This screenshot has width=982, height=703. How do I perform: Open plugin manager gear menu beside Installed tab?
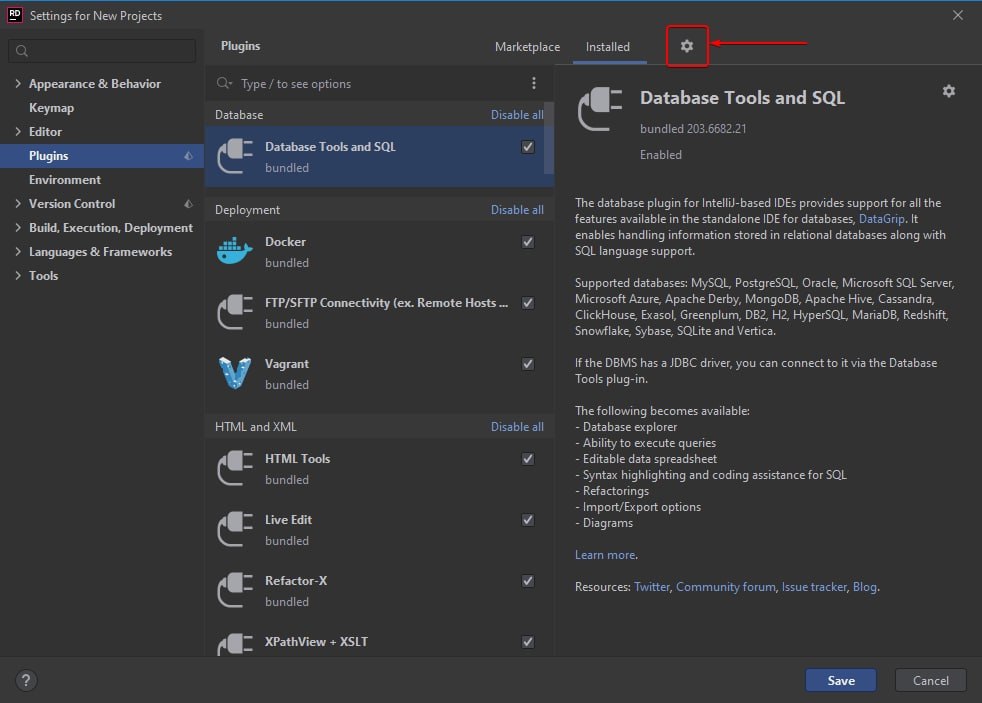click(x=686, y=46)
